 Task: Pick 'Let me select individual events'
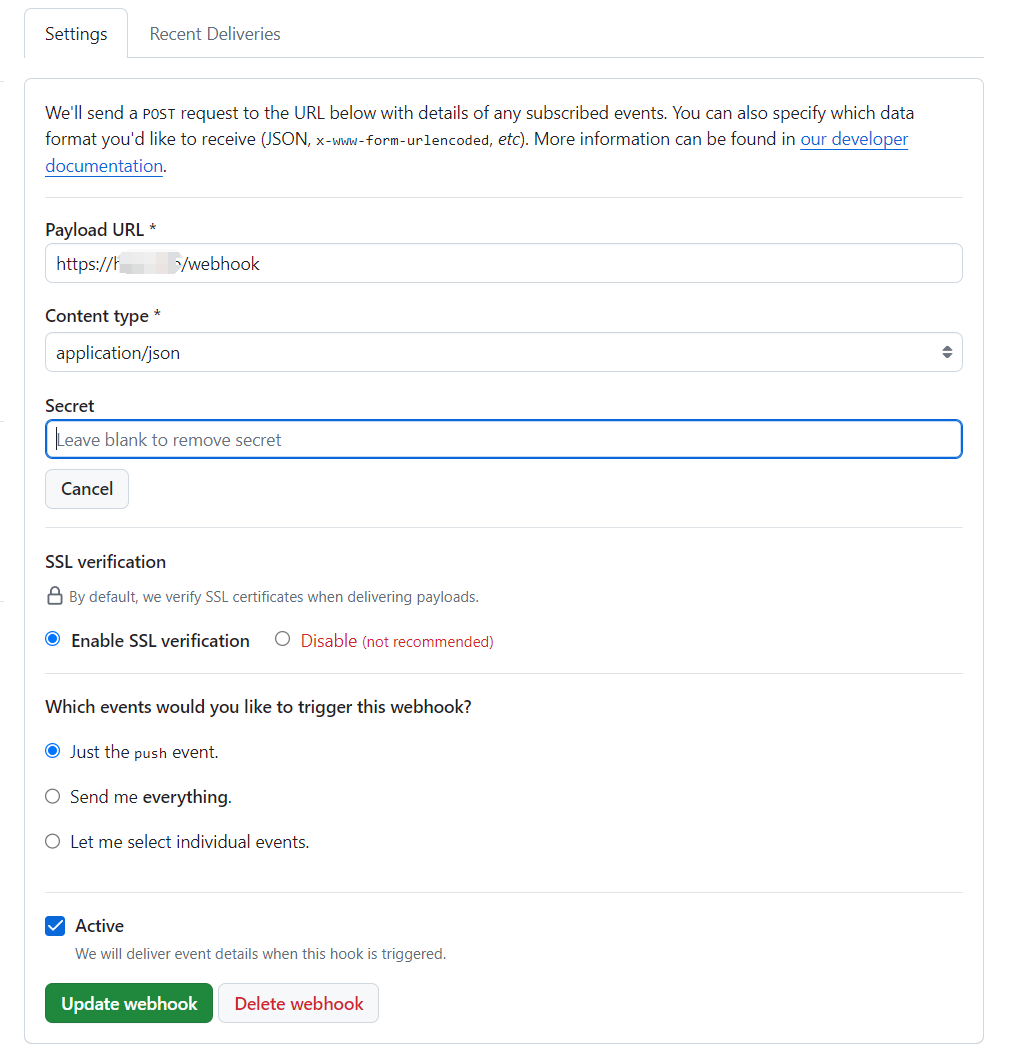(53, 842)
